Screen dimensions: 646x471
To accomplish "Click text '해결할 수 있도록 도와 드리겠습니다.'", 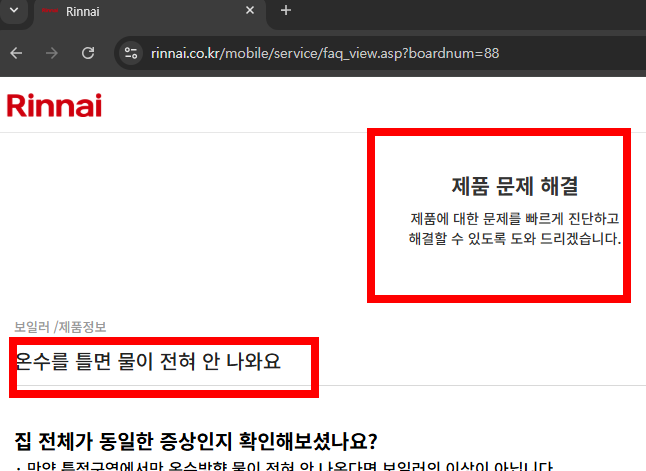I will click(x=515, y=239).
